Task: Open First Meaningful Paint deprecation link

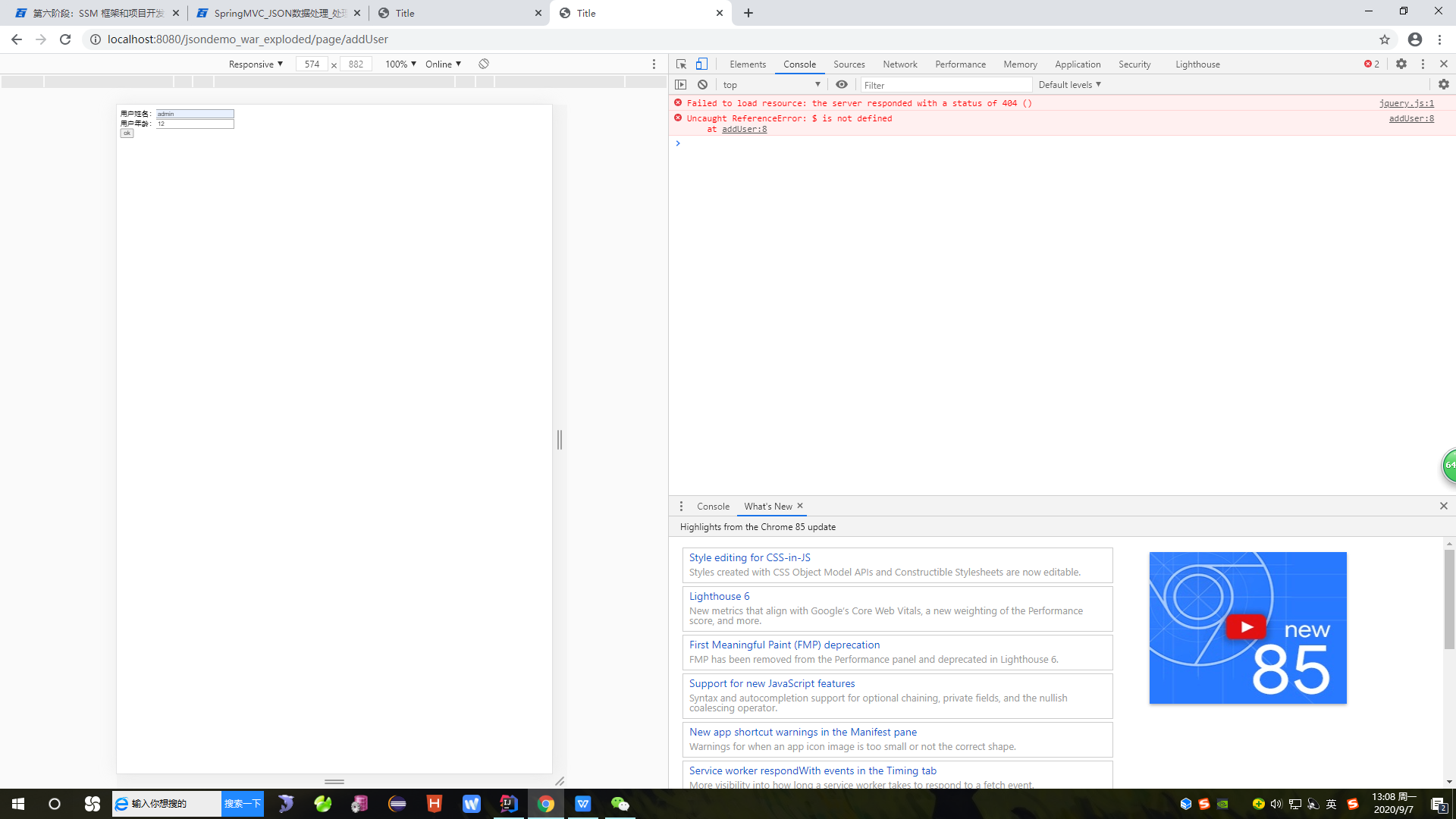Action: (x=784, y=645)
